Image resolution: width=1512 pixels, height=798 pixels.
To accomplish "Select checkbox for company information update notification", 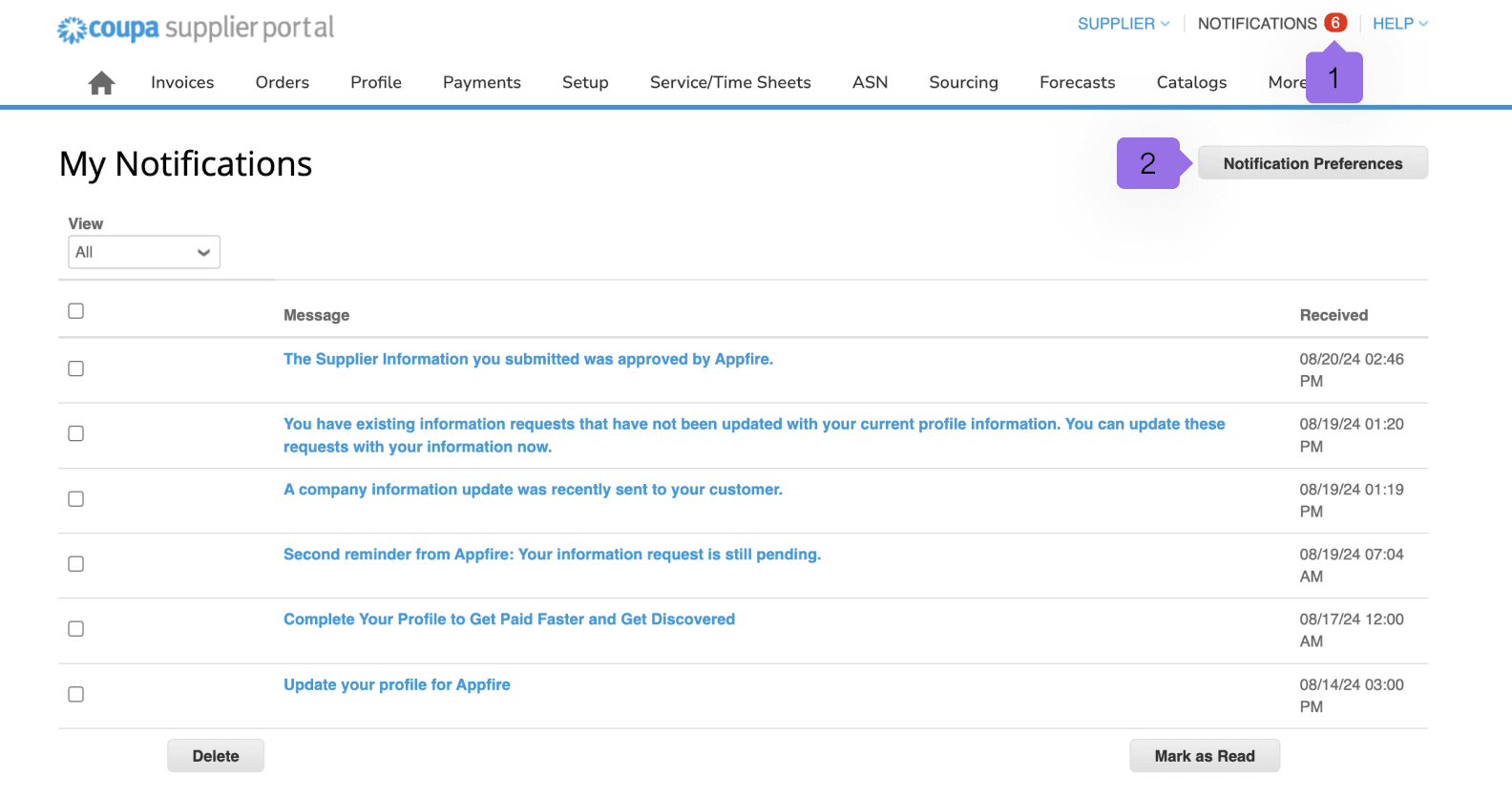I will 76,499.
